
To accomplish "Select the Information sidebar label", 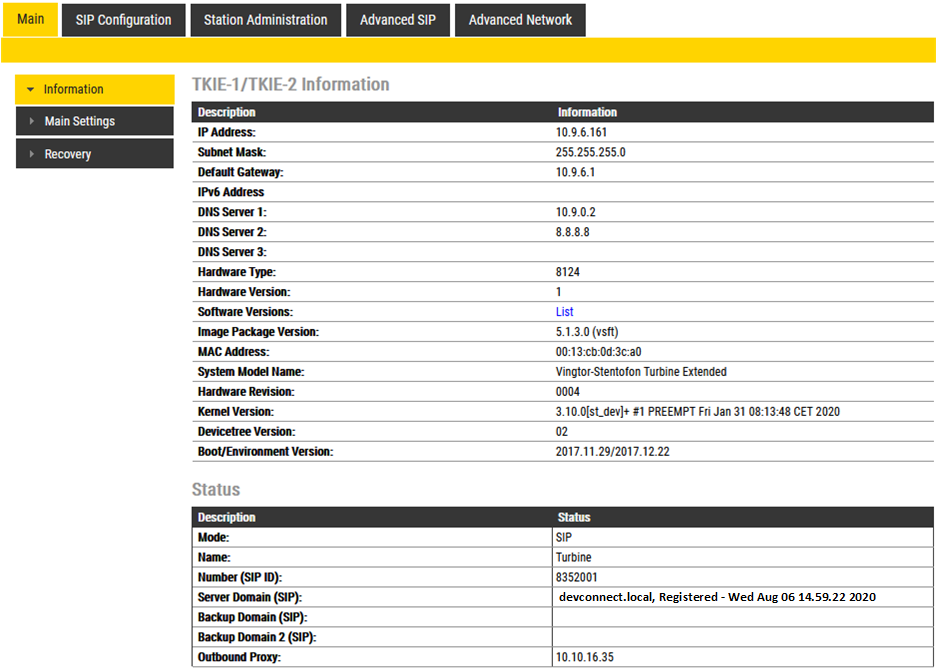I will coord(73,90).
